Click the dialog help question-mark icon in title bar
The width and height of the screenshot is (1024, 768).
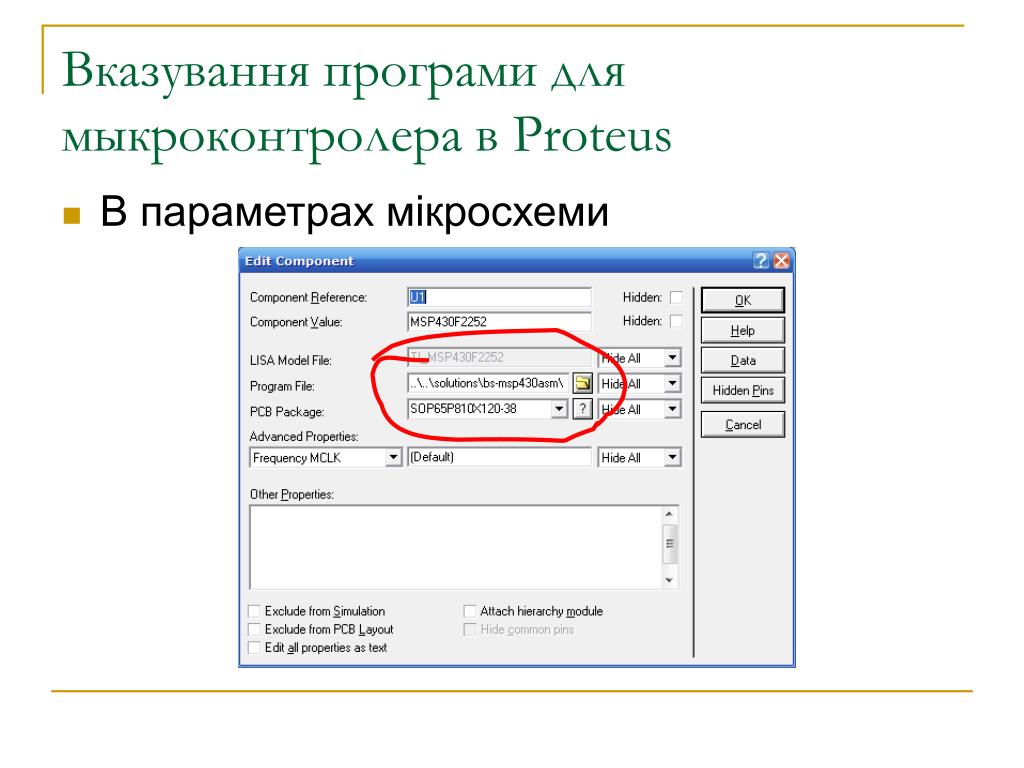click(x=761, y=261)
